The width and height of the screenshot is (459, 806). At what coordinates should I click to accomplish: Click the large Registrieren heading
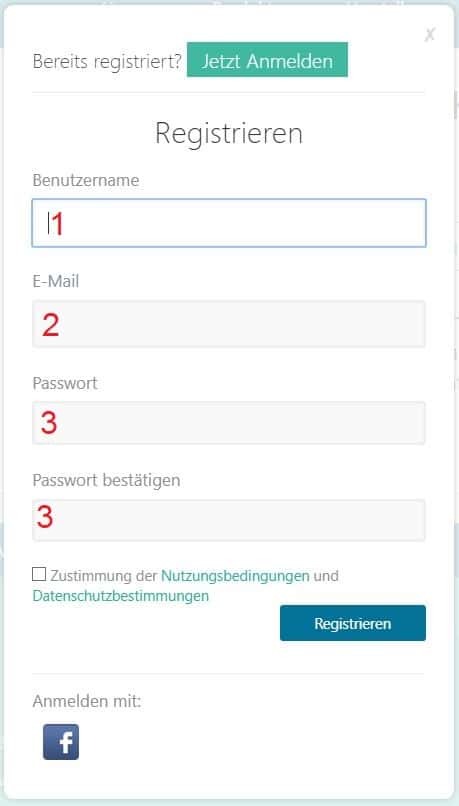click(229, 133)
